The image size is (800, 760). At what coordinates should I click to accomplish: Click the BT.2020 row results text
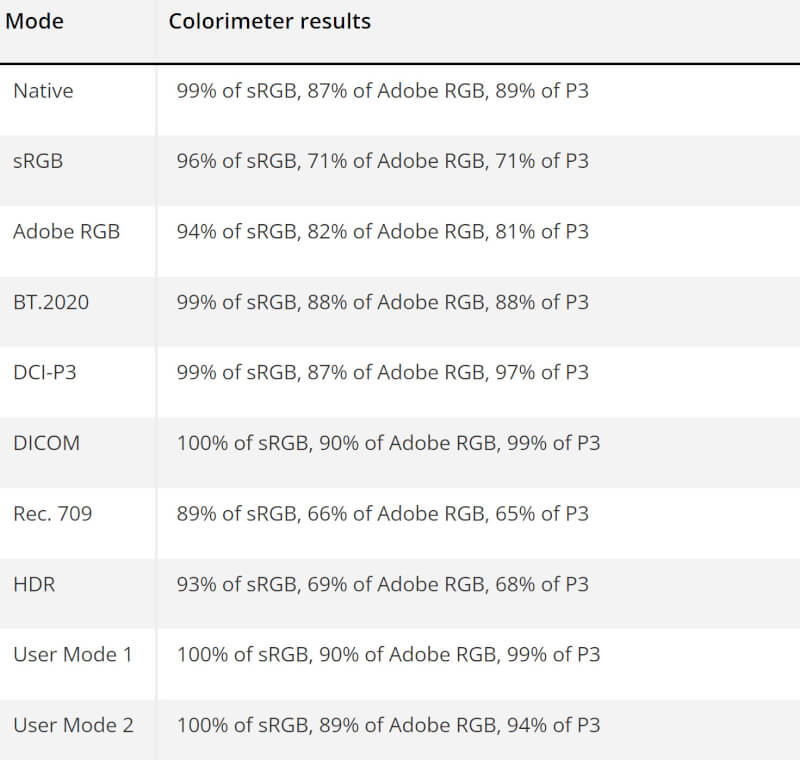pyautogui.click(x=382, y=302)
